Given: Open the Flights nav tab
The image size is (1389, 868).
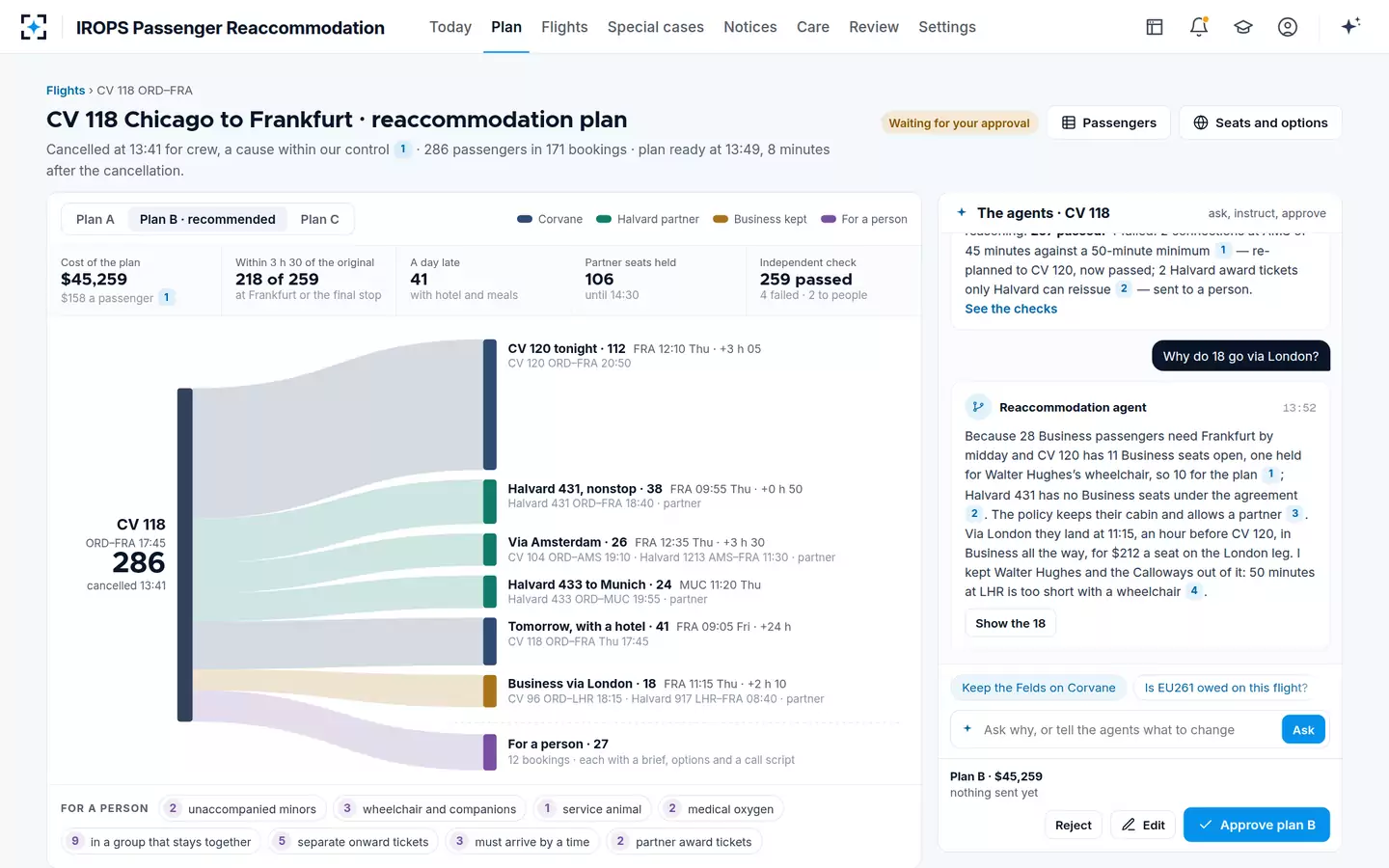Looking at the screenshot, I should click(x=564, y=27).
